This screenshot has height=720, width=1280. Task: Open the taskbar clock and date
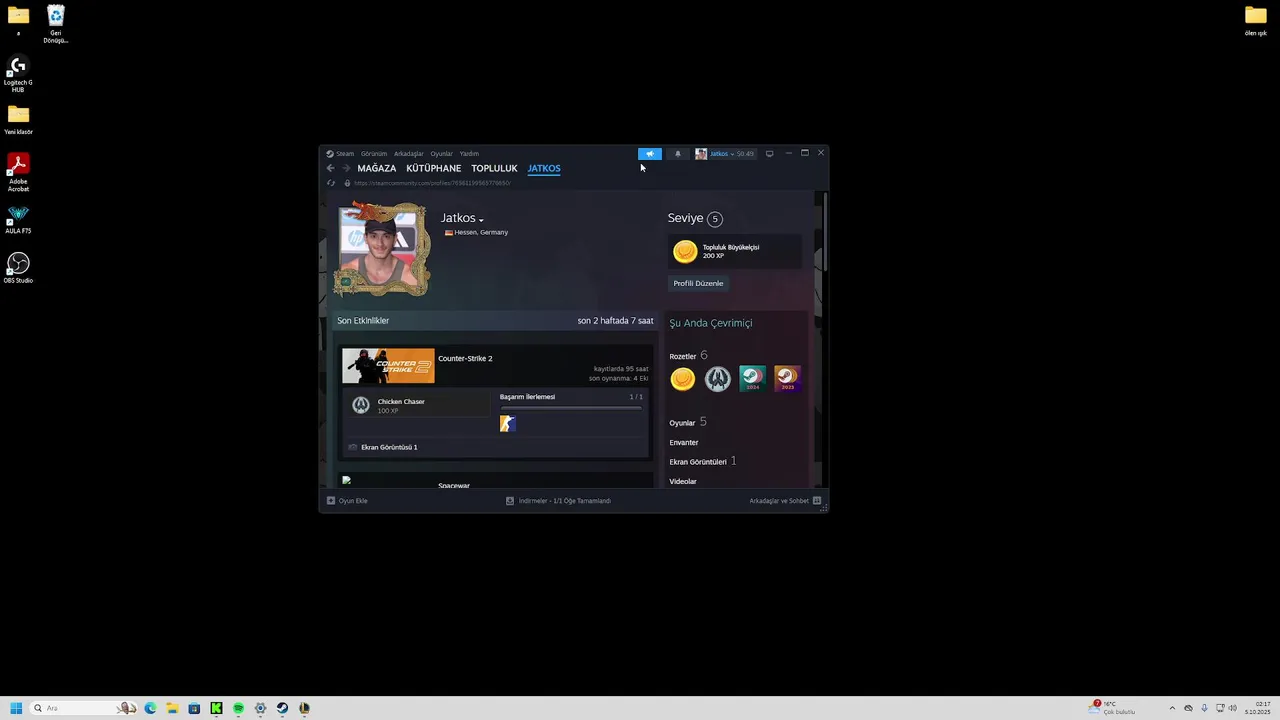click(1257, 708)
